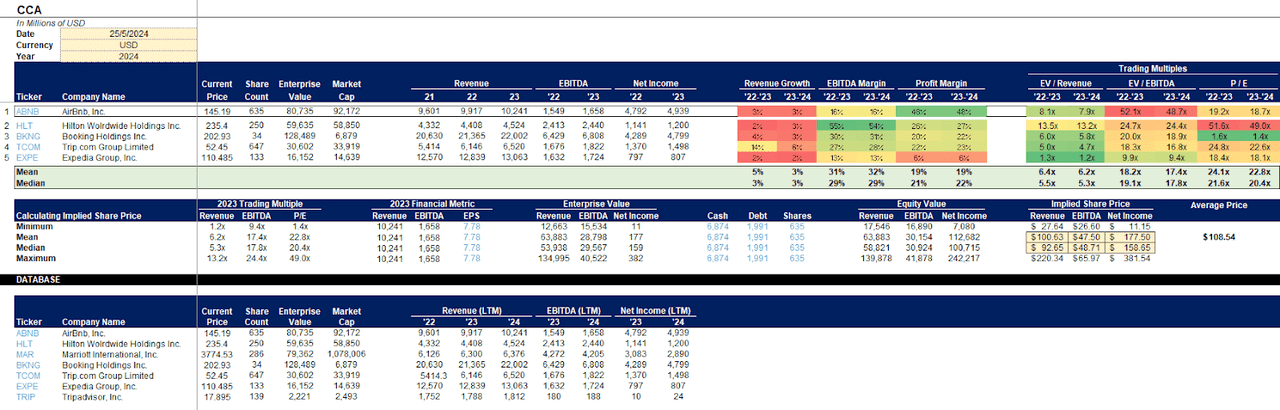Select Tripadvisor's market cap 2,493

[346, 395]
